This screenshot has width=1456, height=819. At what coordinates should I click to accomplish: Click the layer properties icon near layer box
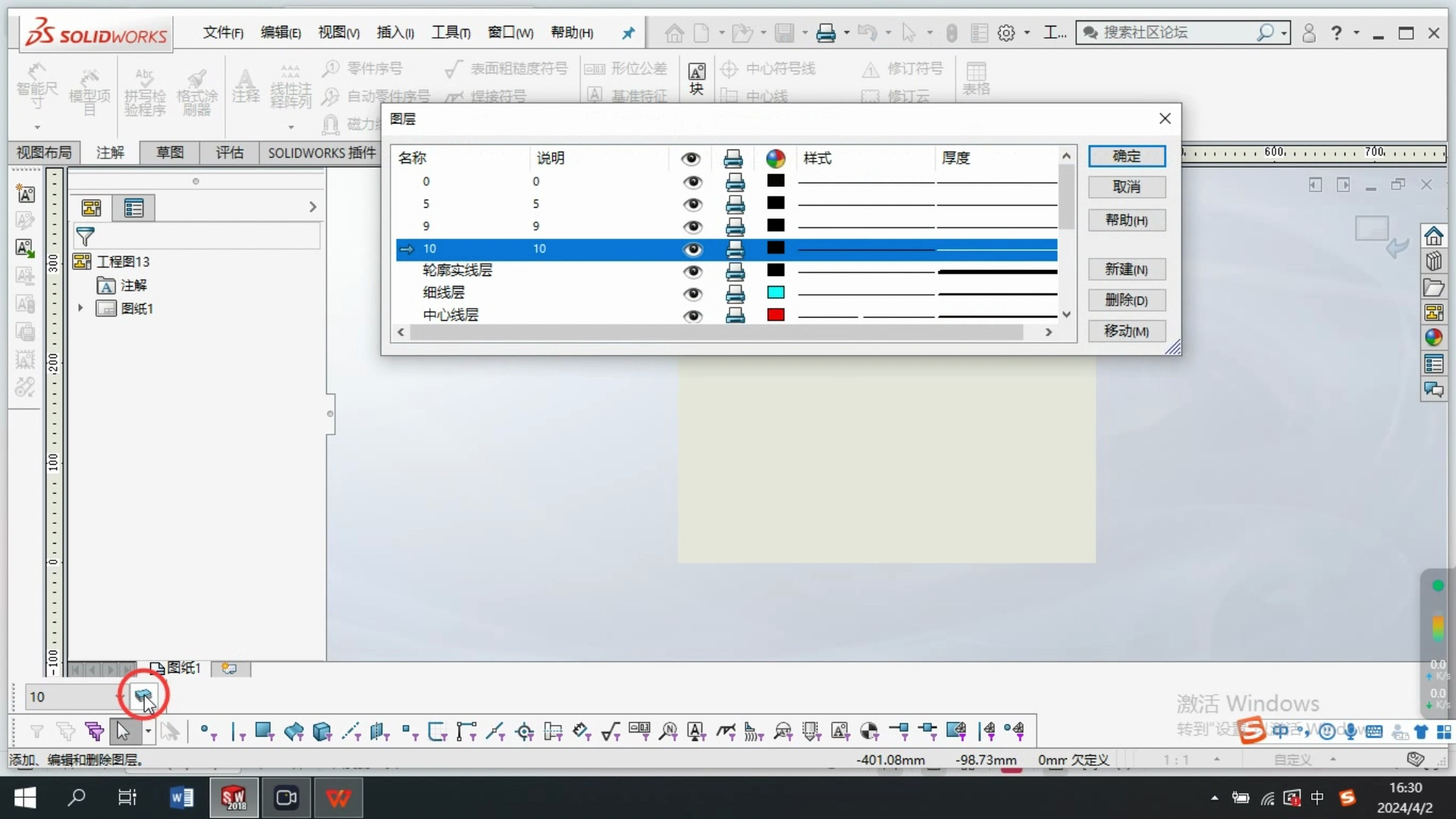(x=143, y=695)
